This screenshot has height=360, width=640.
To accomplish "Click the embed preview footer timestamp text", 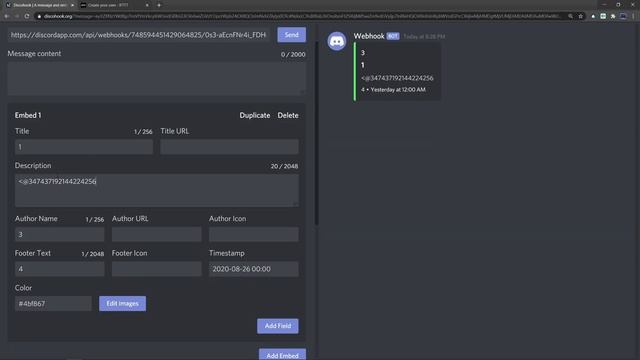I will (x=398, y=89).
